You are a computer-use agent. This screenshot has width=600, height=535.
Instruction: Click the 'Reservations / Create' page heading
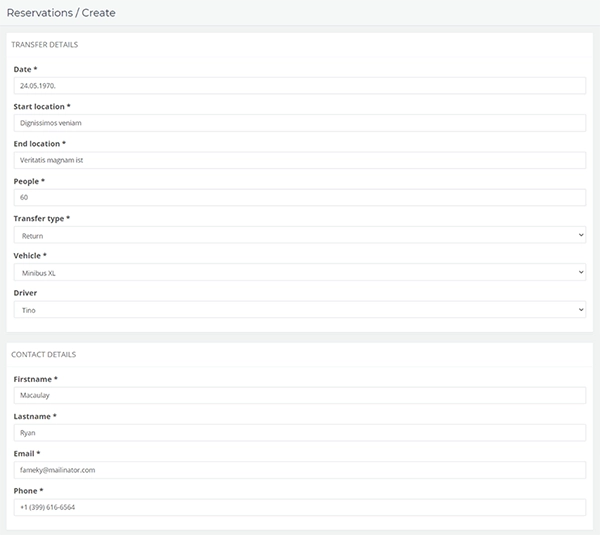tap(61, 13)
